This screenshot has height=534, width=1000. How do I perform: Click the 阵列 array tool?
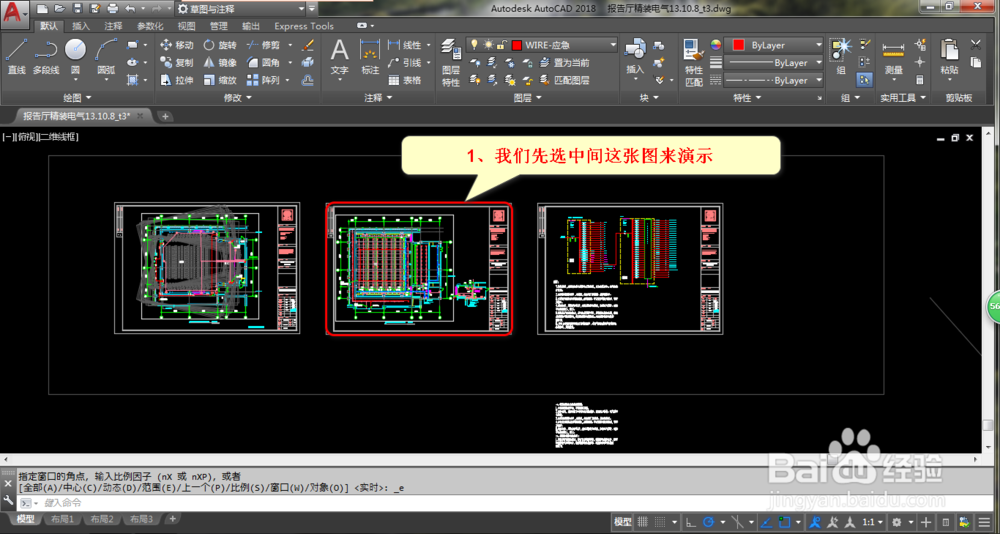click(x=263, y=80)
